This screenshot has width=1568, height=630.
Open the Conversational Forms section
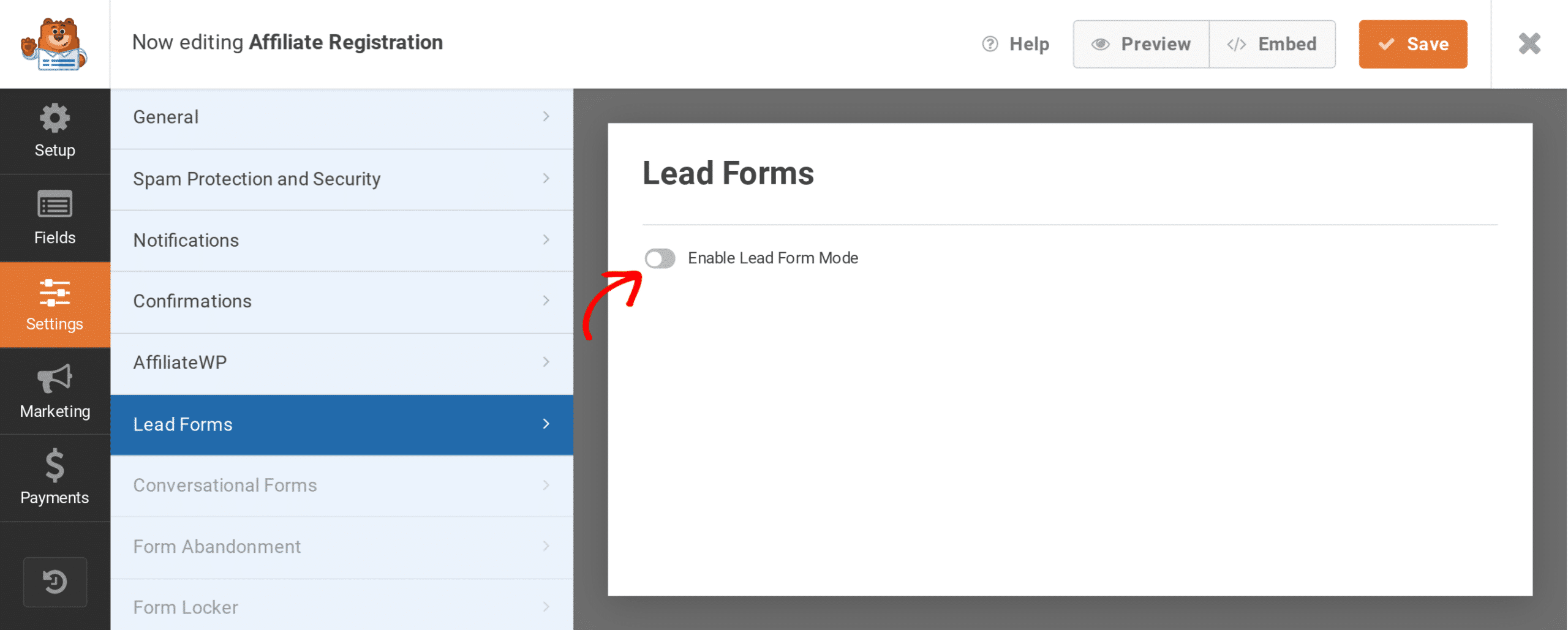coord(342,486)
